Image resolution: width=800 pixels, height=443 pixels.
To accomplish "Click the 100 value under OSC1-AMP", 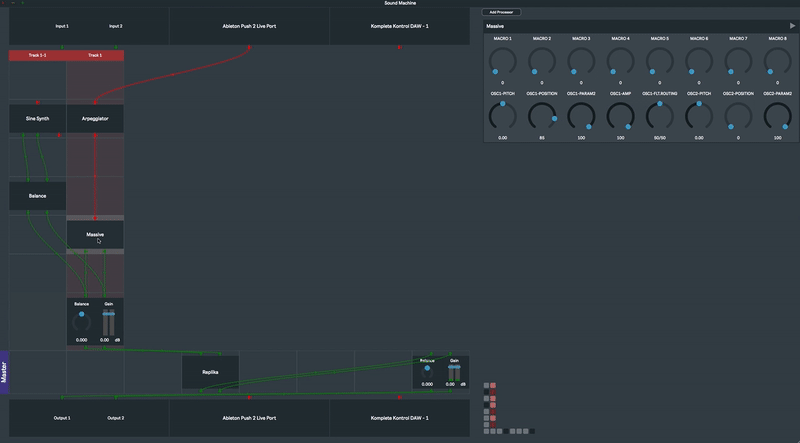I will (620, 138).
